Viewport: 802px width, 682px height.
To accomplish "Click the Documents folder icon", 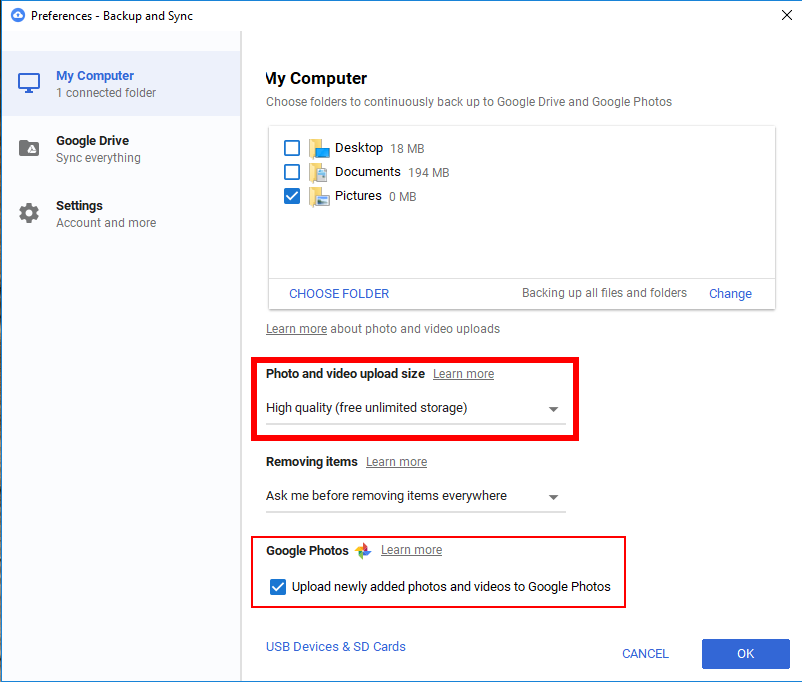I will point(319,172).
